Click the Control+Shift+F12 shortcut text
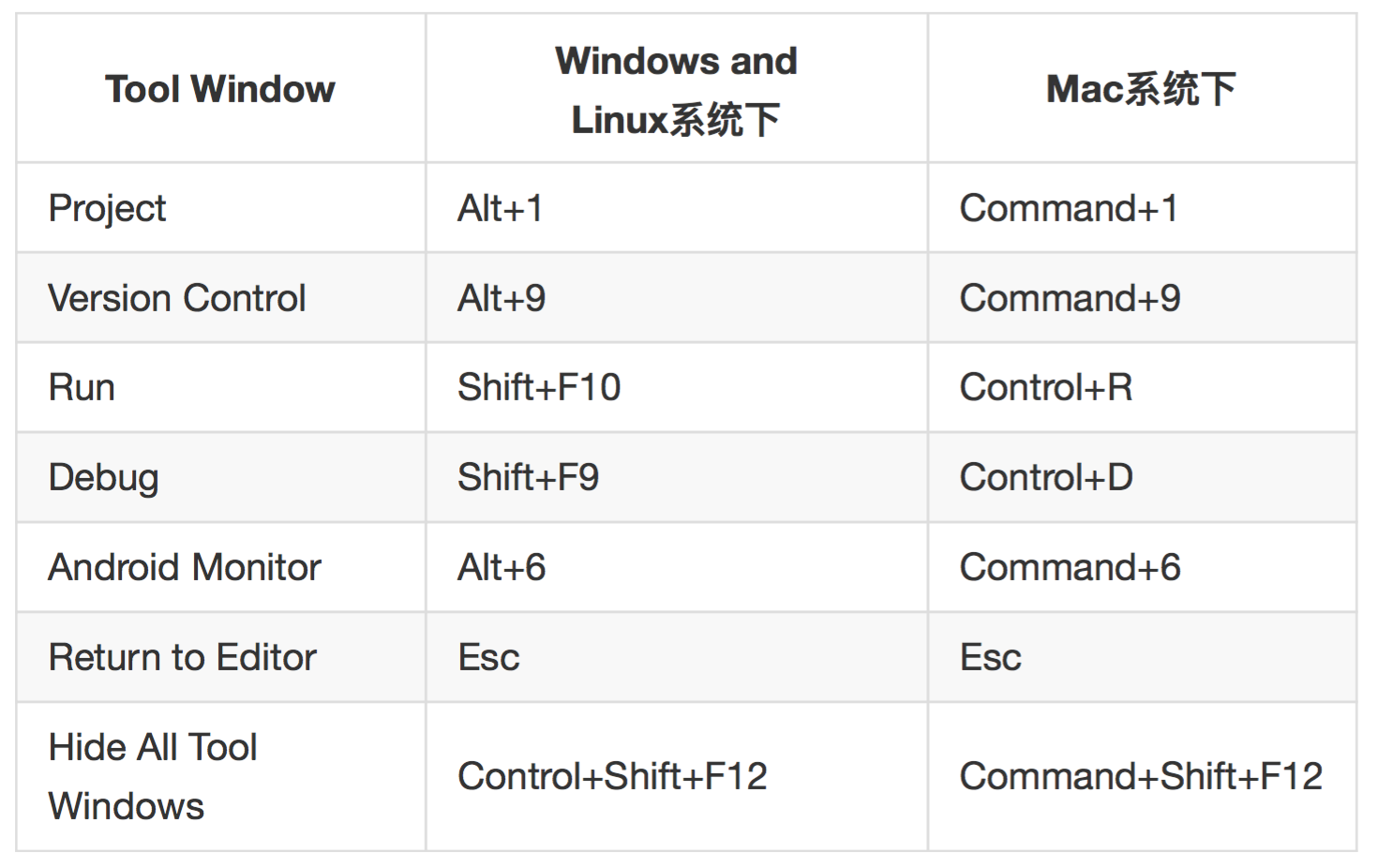 [612, 776]
